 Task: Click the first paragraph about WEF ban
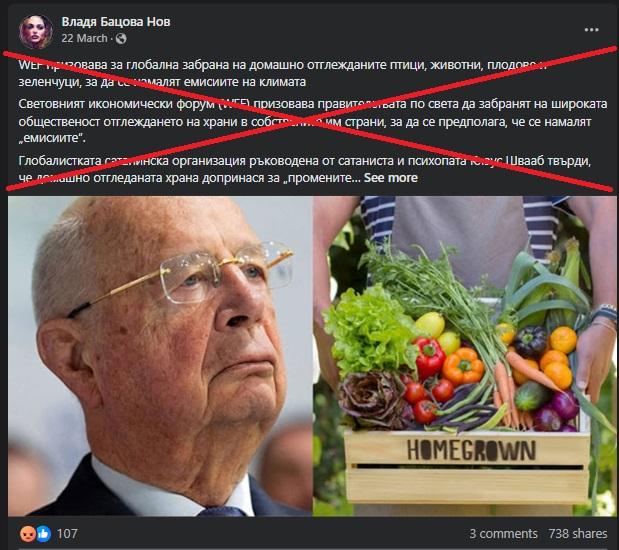pyautogui.click(x=282, y=73)
